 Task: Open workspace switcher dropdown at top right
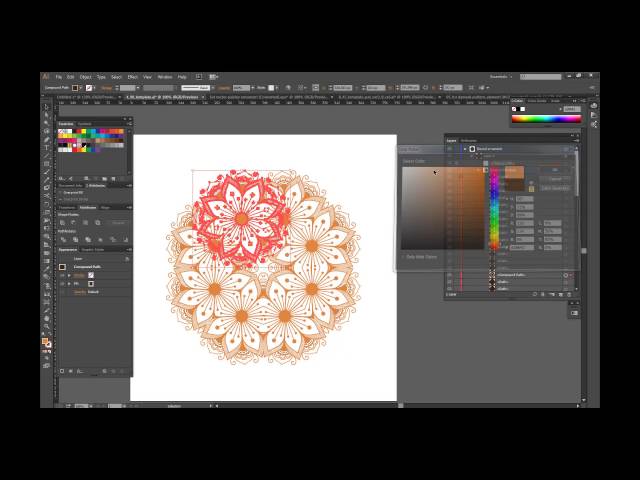(501, 77)
